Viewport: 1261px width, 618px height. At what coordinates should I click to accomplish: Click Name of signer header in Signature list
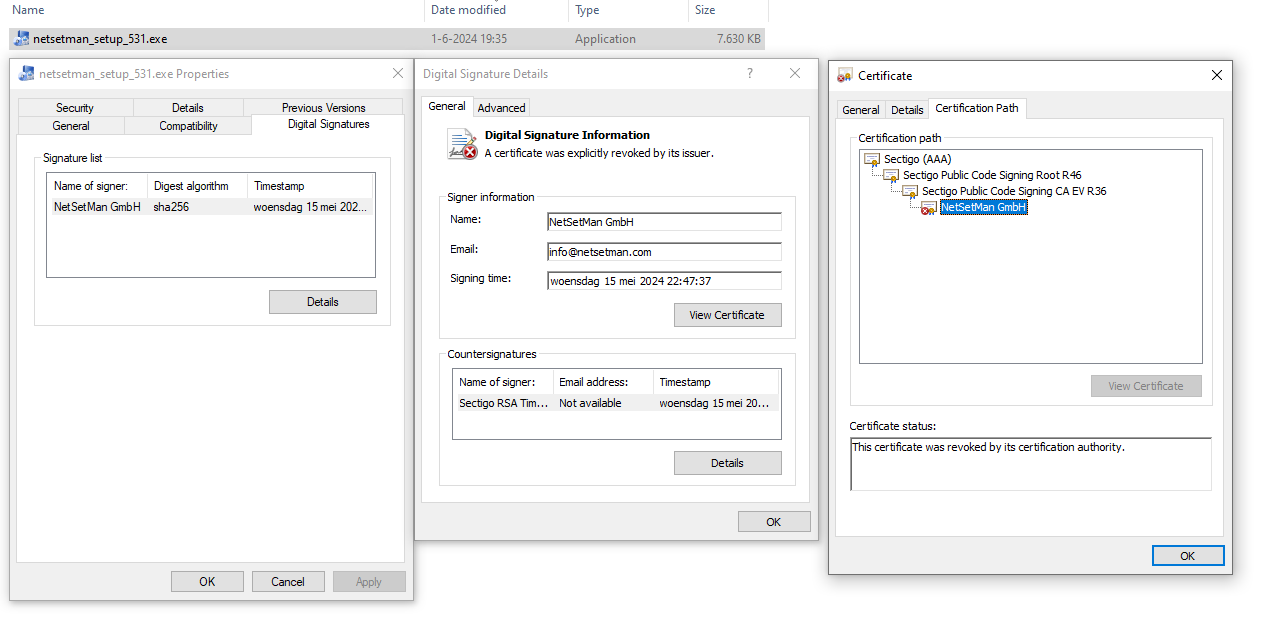point(97,186)
